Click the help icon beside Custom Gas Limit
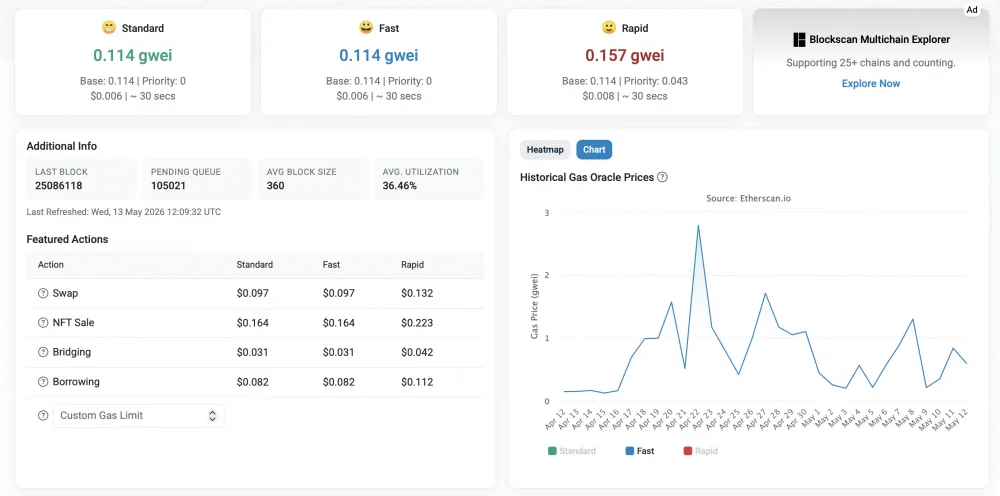Viewport: 1000px width, 496px height. tap(43, 415)
